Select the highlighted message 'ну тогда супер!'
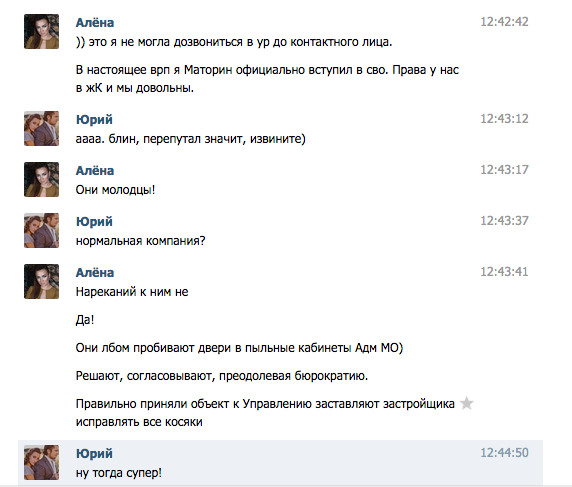Screen dimensions: 572x487 [280, 463]
